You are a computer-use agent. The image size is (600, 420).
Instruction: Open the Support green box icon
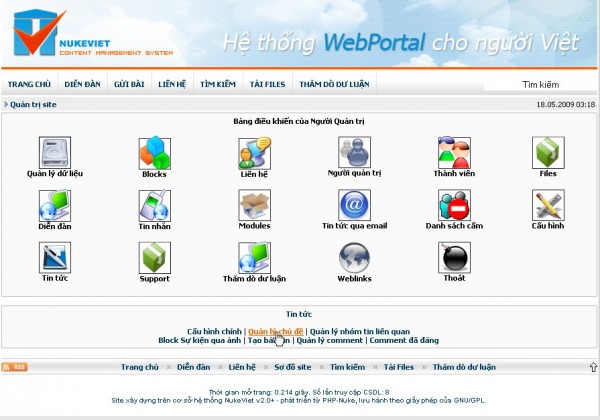[155, 257]
